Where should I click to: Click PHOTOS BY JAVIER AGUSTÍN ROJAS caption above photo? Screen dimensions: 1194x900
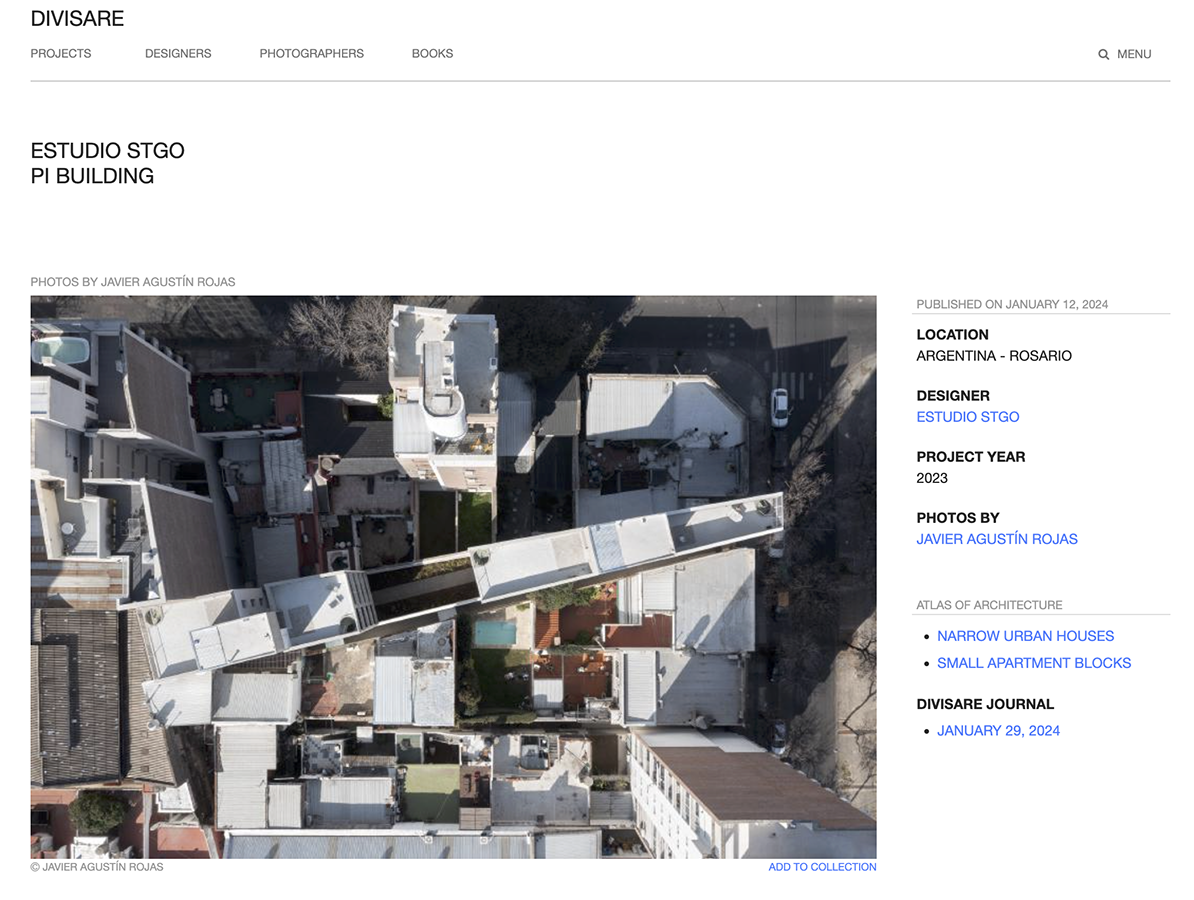pyautogui.click(x=132, y=282)
